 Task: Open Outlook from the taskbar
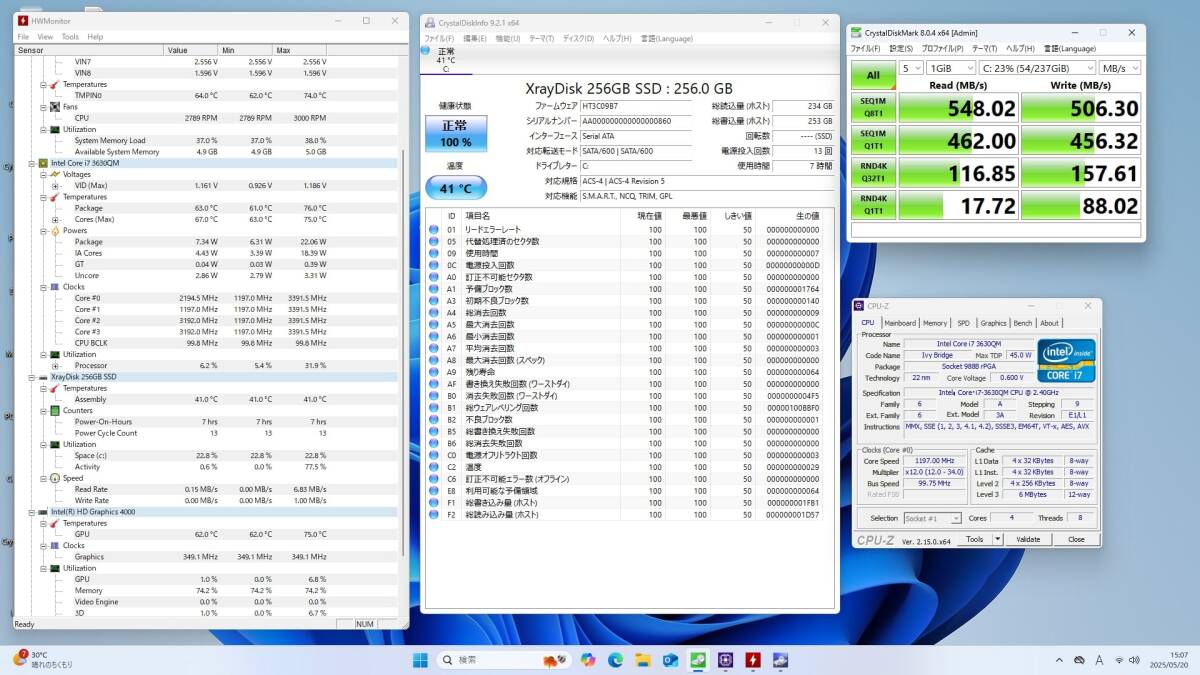point(670,660)
